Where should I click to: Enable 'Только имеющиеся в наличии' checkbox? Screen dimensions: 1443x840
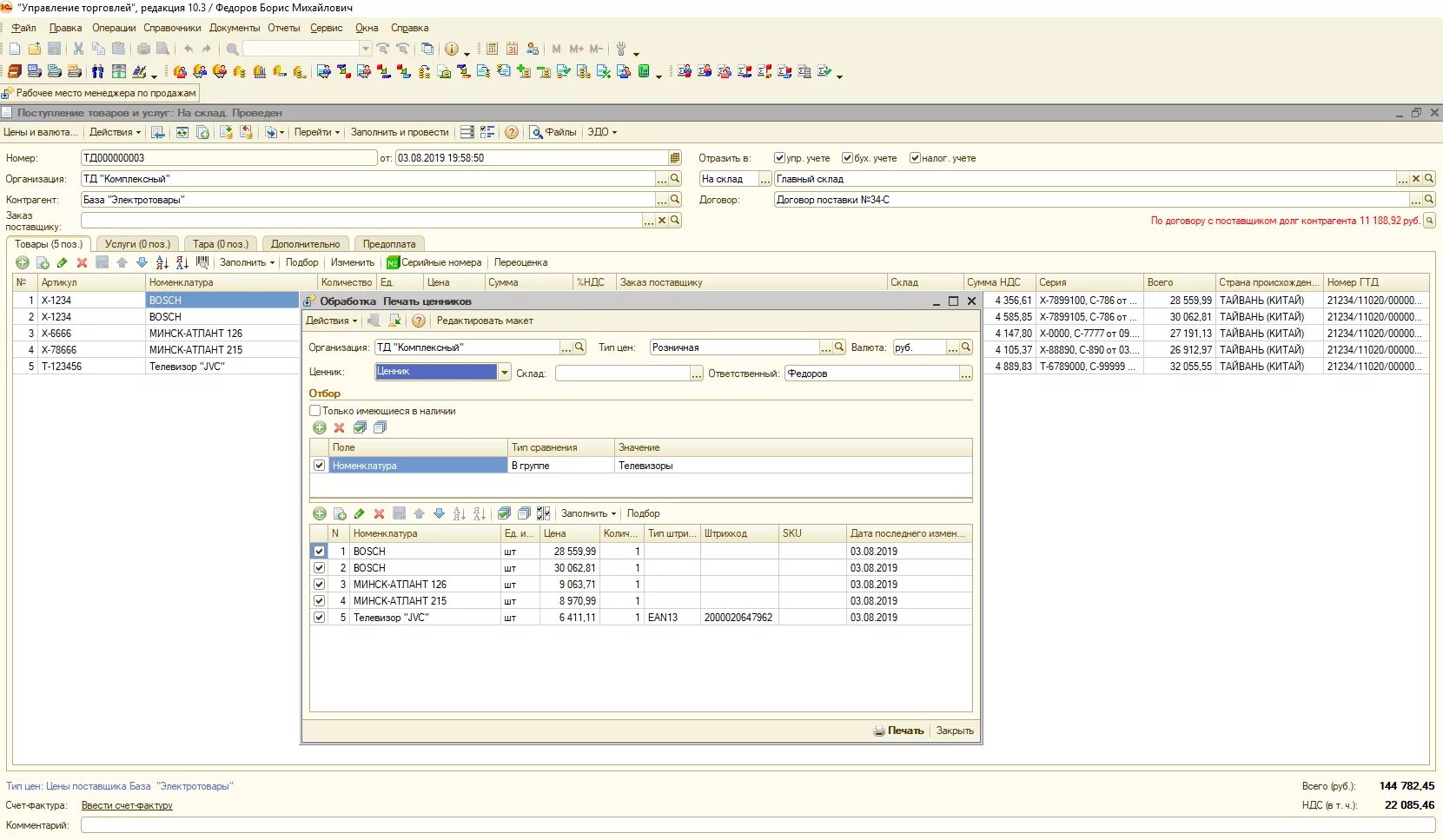pos(315,411)
